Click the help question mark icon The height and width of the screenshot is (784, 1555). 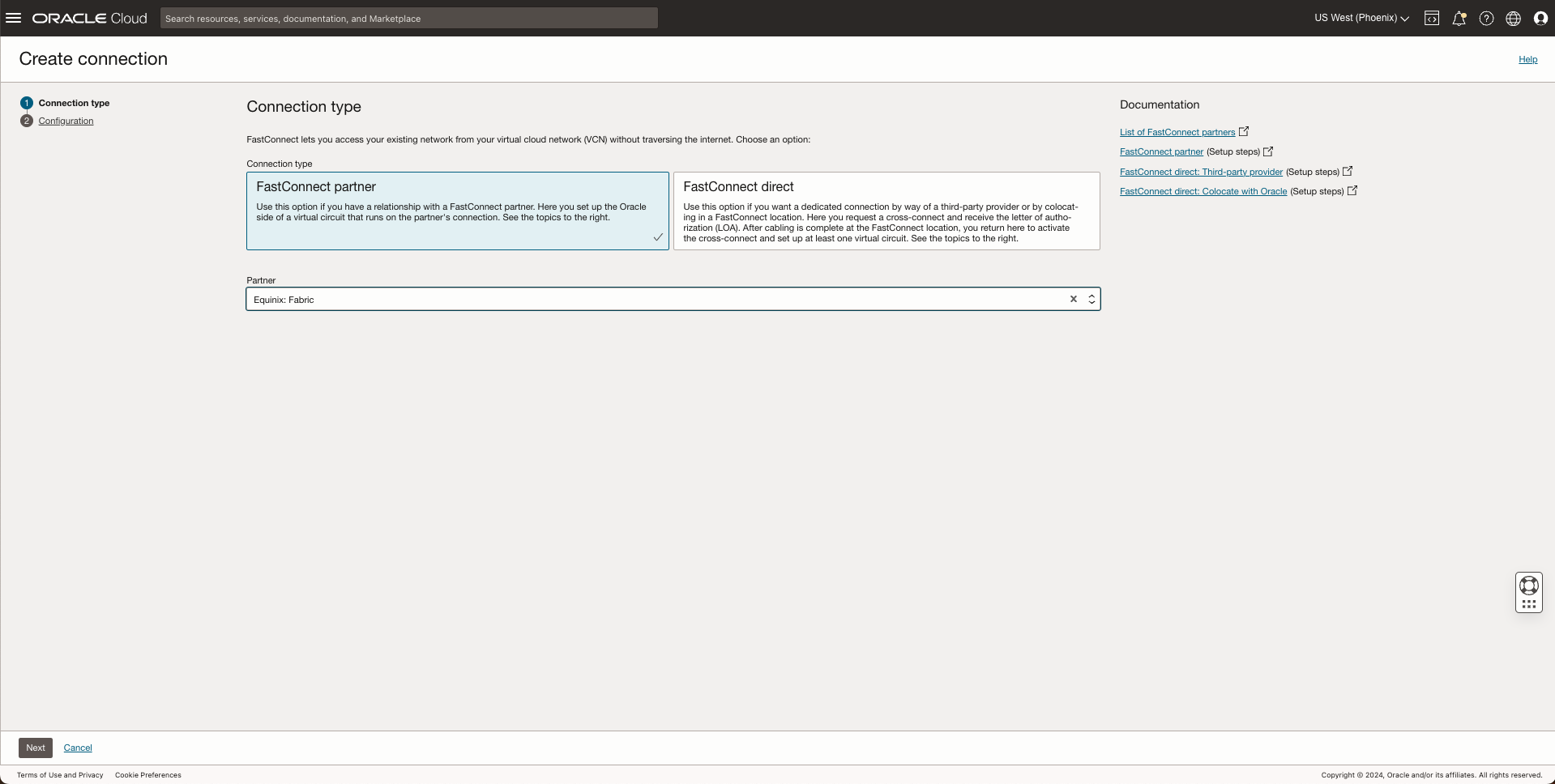click(1486, 19)
